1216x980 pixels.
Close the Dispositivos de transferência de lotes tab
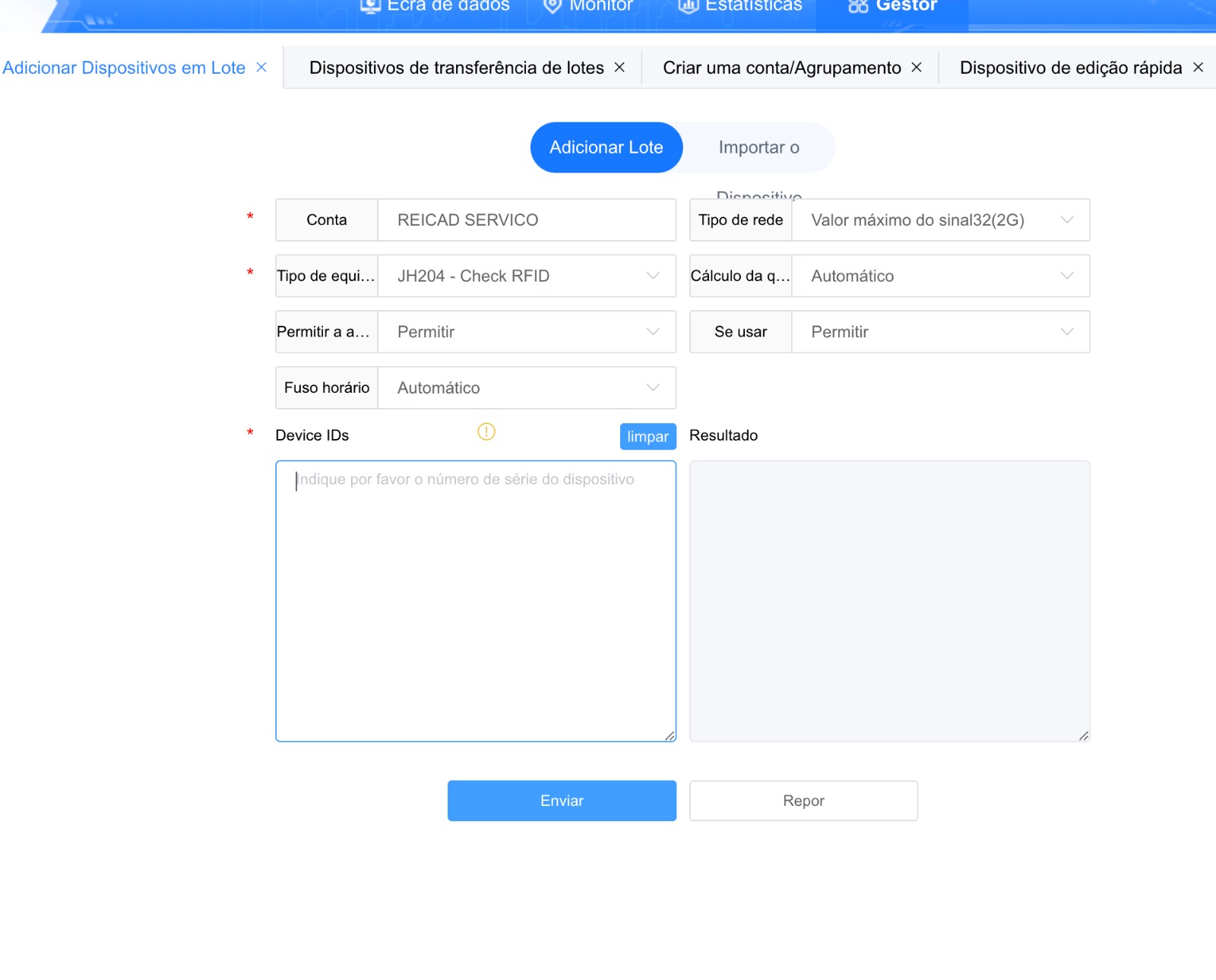point(619,68)
